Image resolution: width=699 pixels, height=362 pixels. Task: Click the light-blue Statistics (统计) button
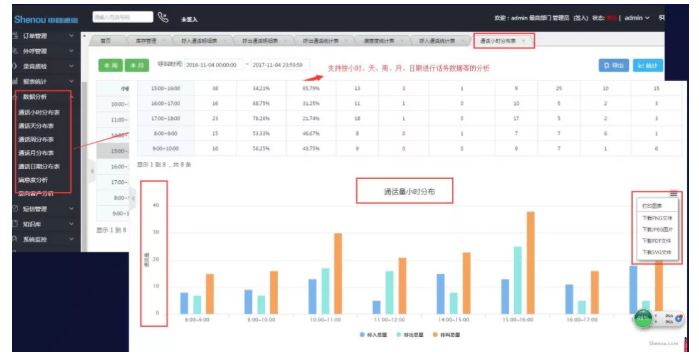point(648,66)
